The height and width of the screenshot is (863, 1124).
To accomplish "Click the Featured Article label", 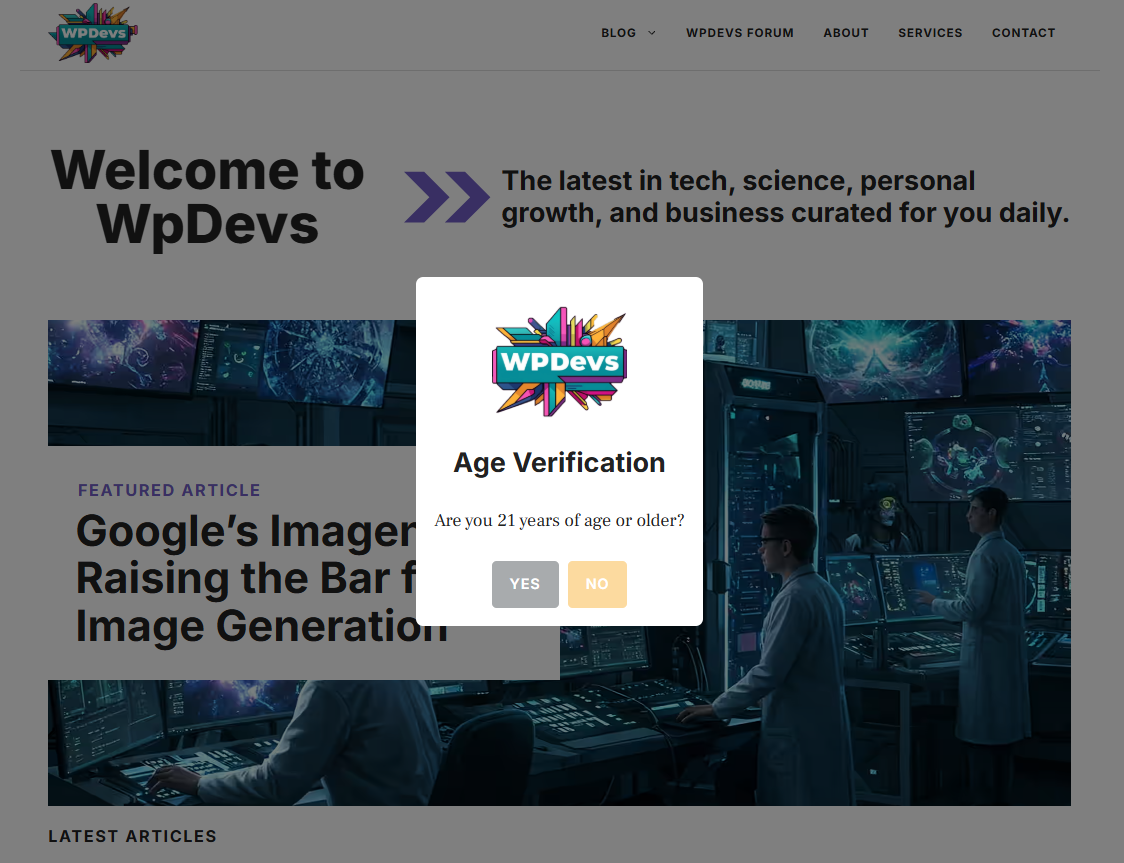I will 169,490.
